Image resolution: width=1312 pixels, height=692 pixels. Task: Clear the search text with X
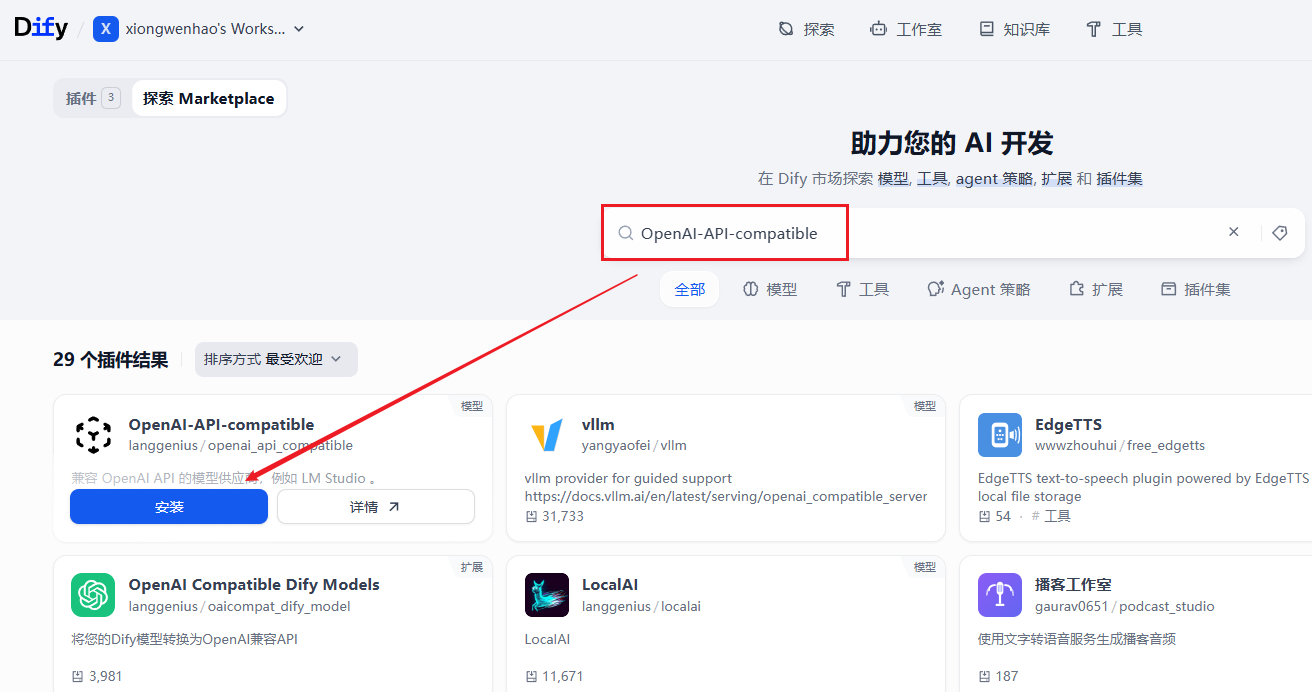(x=1234, y=232)
